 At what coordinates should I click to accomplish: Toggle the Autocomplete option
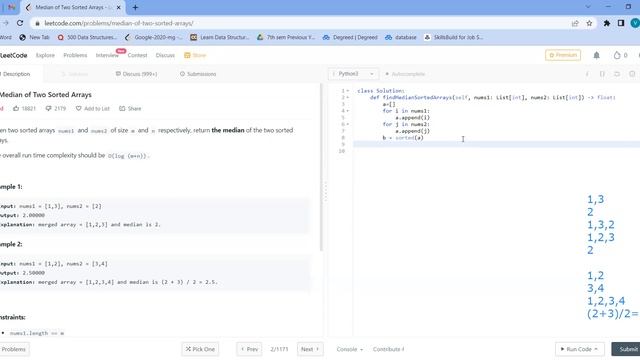[x=405, y=74]
